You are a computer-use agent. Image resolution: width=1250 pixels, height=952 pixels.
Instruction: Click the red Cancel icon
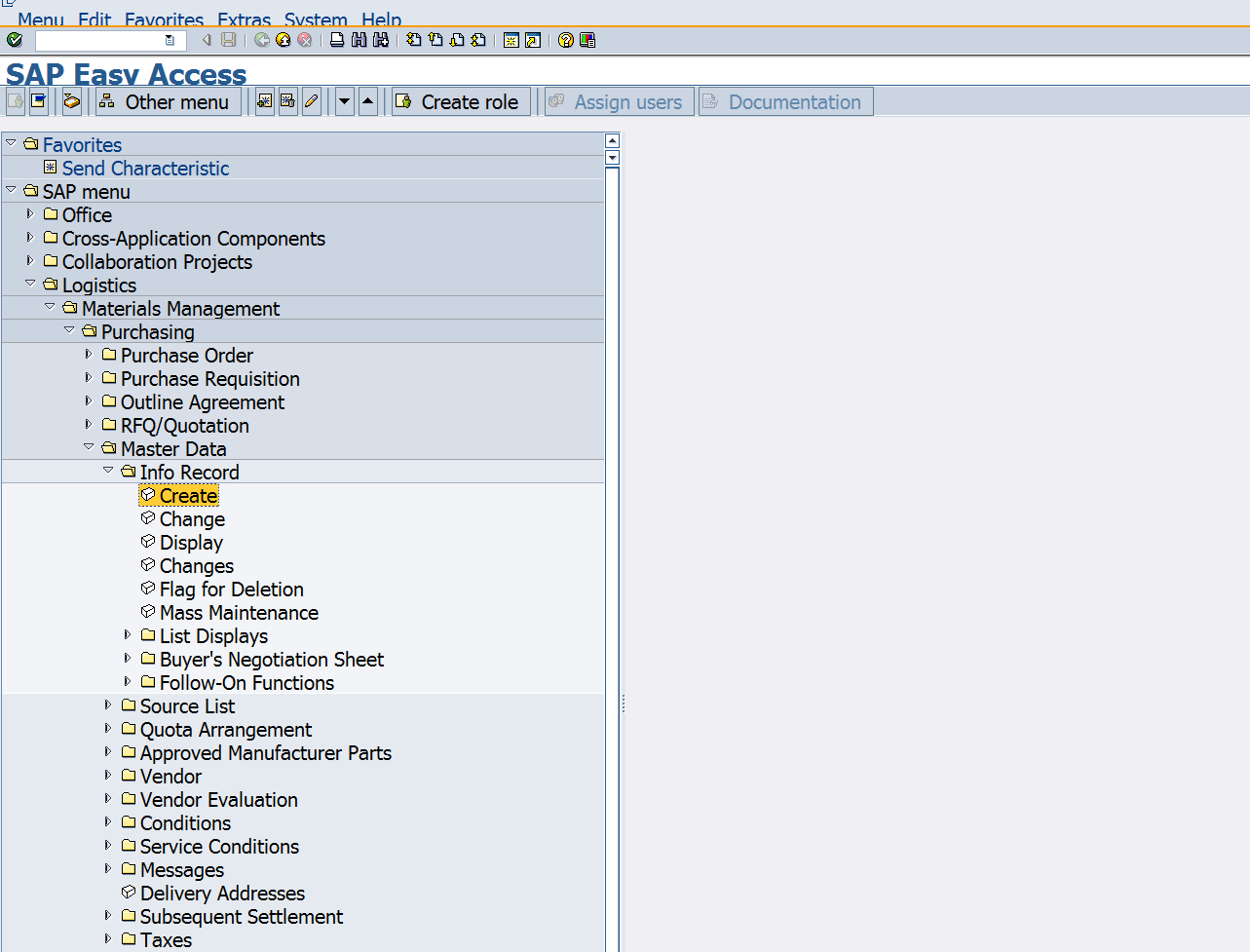[x=305, y=40]
